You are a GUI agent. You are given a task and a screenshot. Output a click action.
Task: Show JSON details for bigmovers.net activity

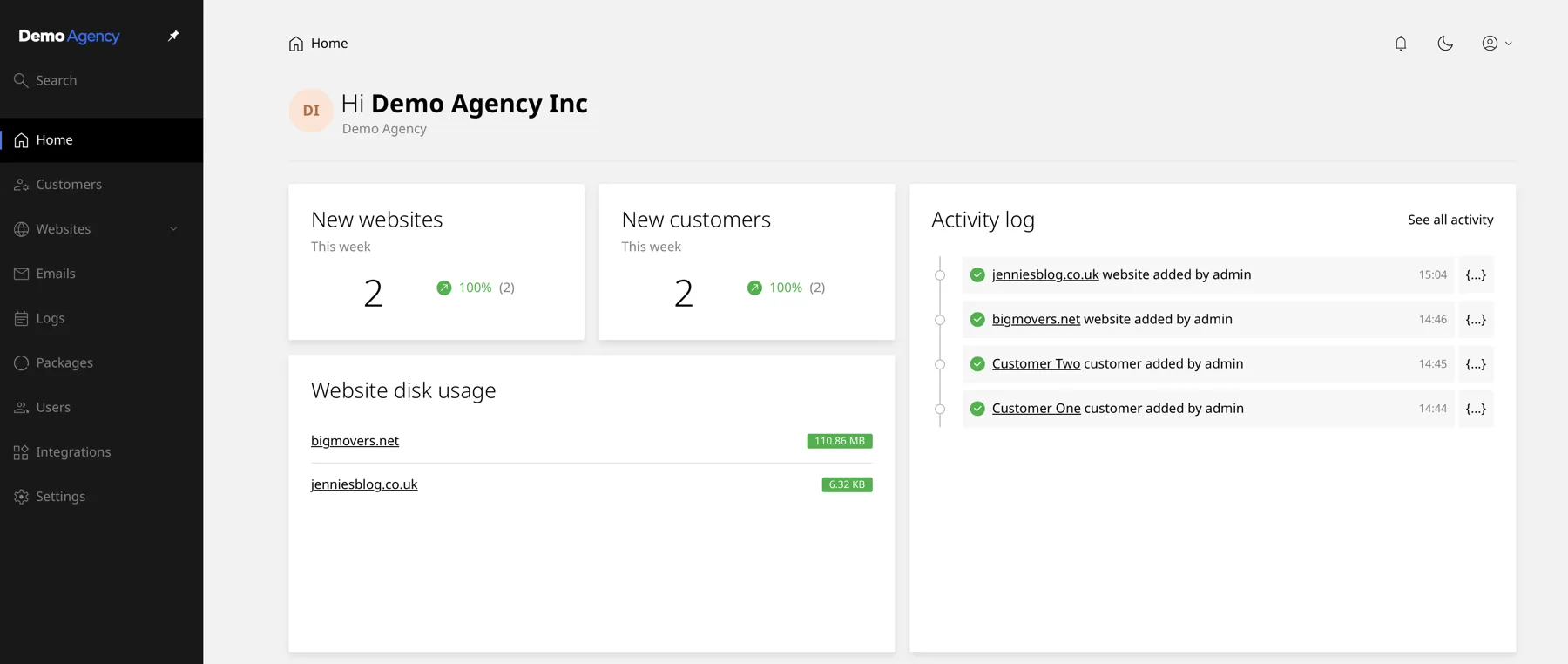coord(1476,319)
